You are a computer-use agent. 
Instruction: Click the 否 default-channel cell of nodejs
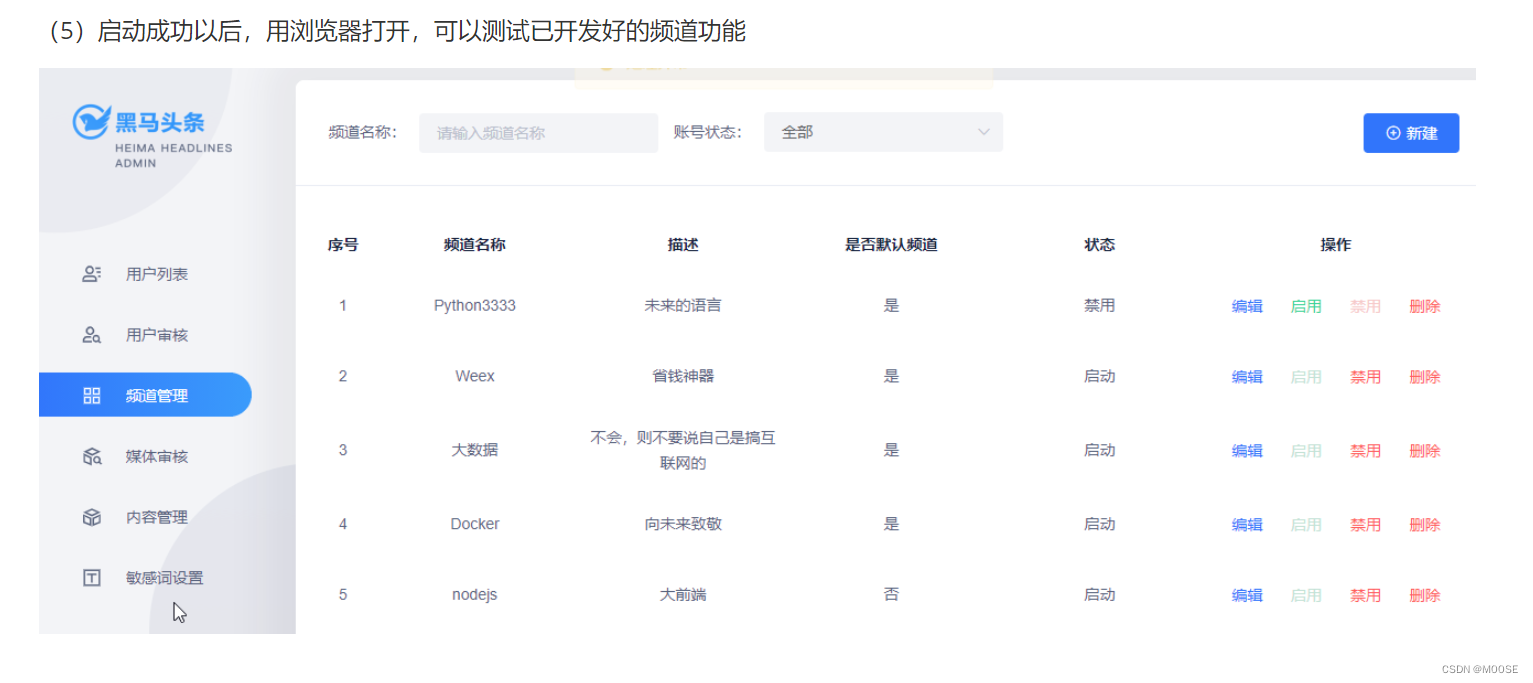(891, 594)
